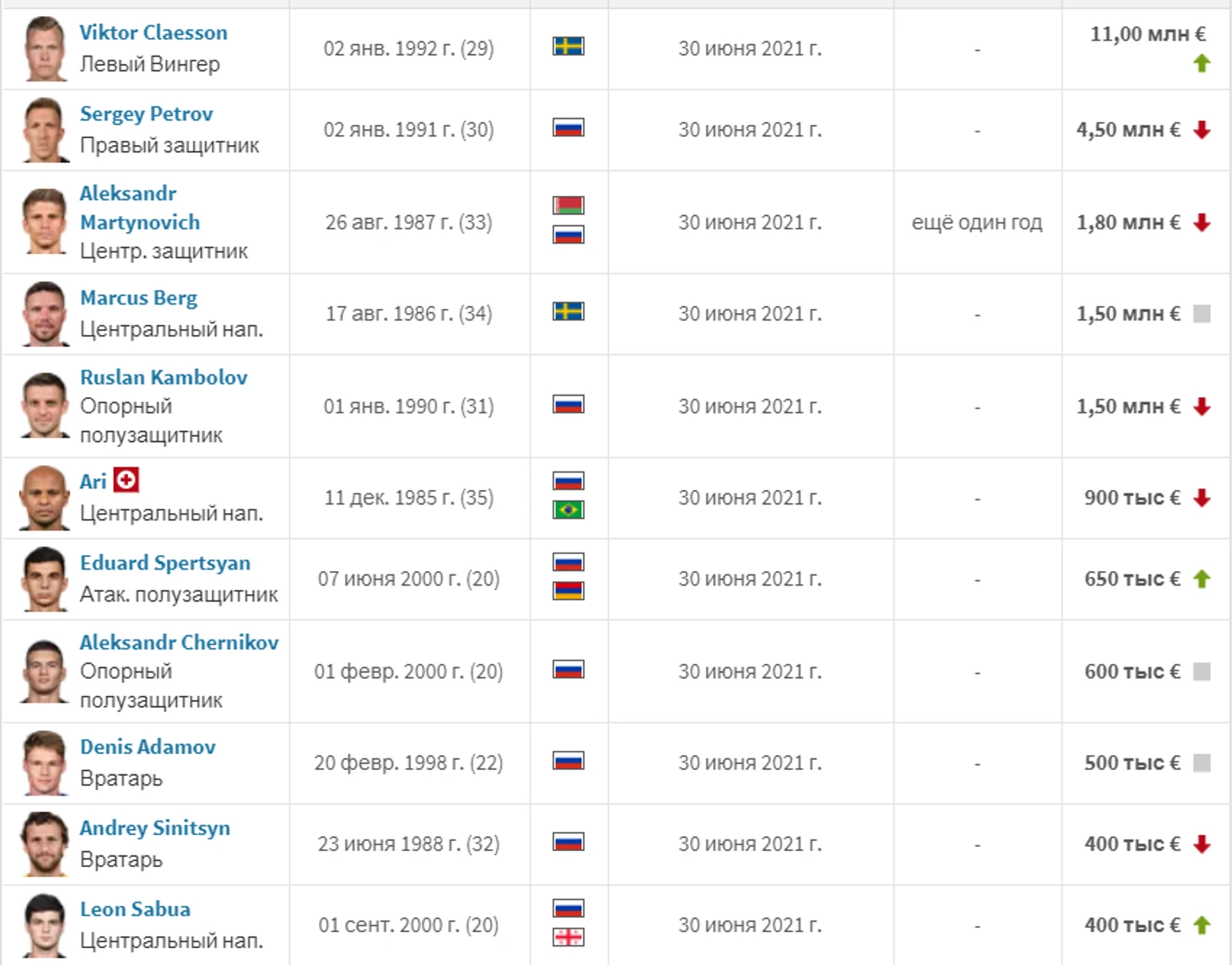
Task: Open the Ruslan Kambolov profile link
Action: click(164, 377)
